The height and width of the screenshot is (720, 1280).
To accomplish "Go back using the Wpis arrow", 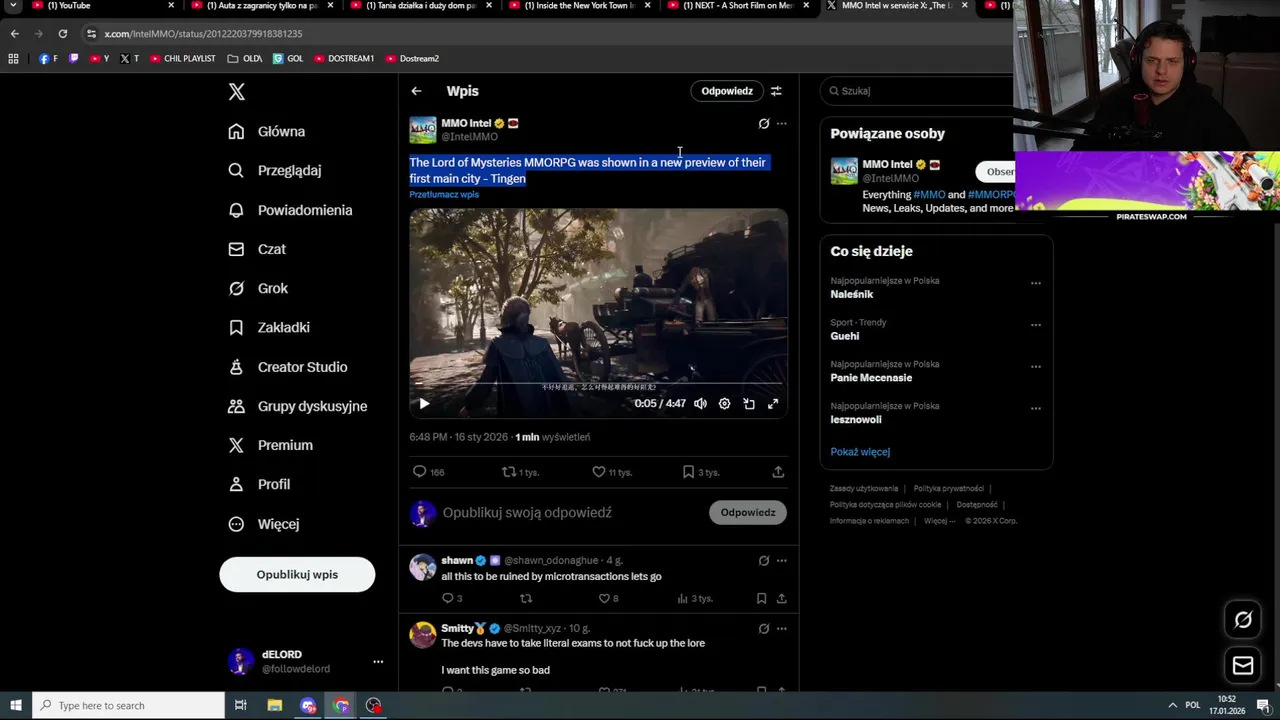I will (x=416, y=91).
